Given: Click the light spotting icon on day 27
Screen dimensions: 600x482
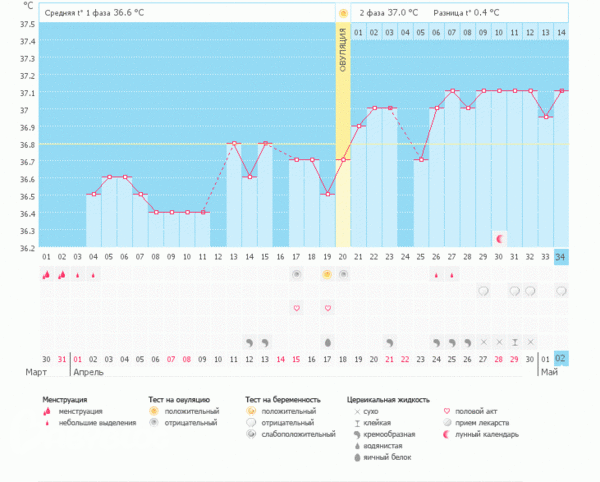Looking at the screenshot, I should point(452,275).
